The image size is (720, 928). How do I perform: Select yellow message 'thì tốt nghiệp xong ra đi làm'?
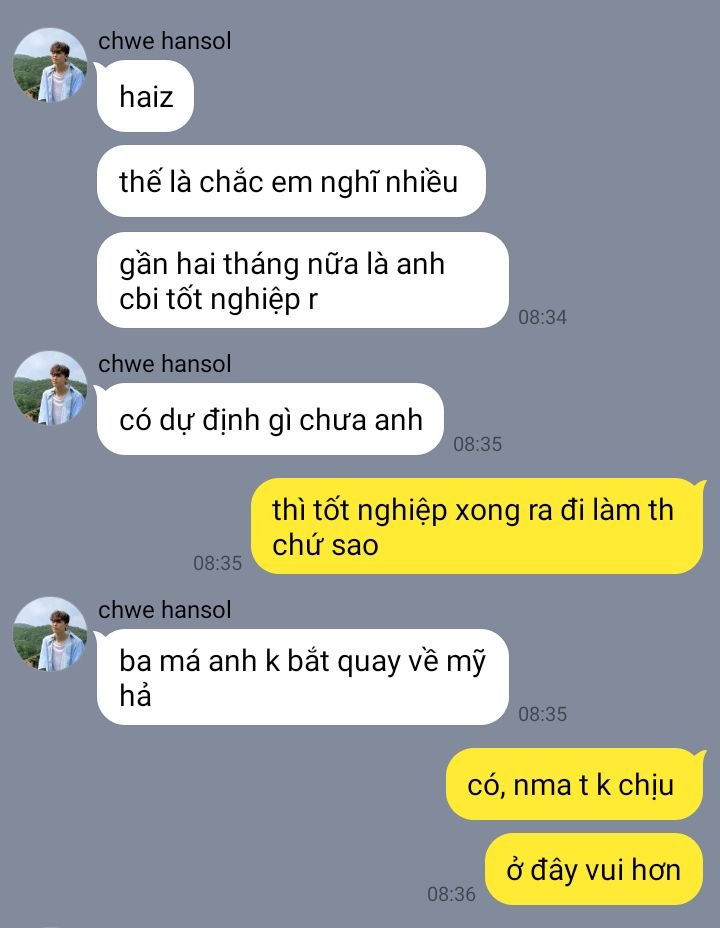coord(477,527)
